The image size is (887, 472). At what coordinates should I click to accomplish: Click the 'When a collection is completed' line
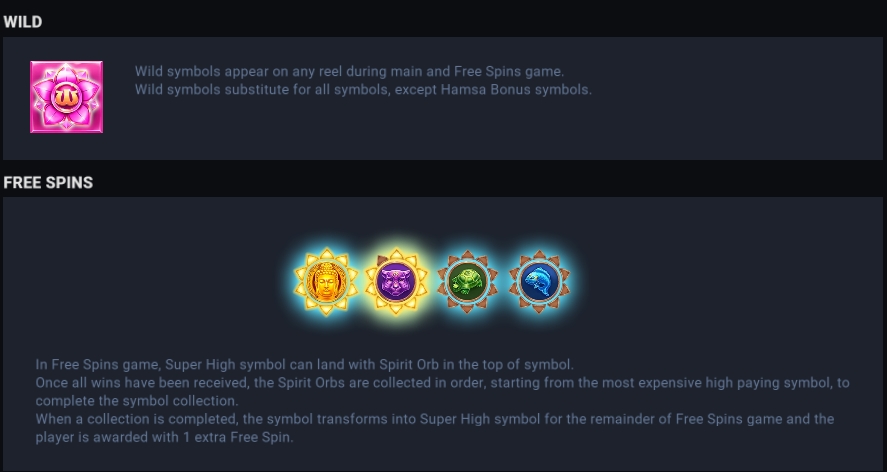[x=435, y=419]
